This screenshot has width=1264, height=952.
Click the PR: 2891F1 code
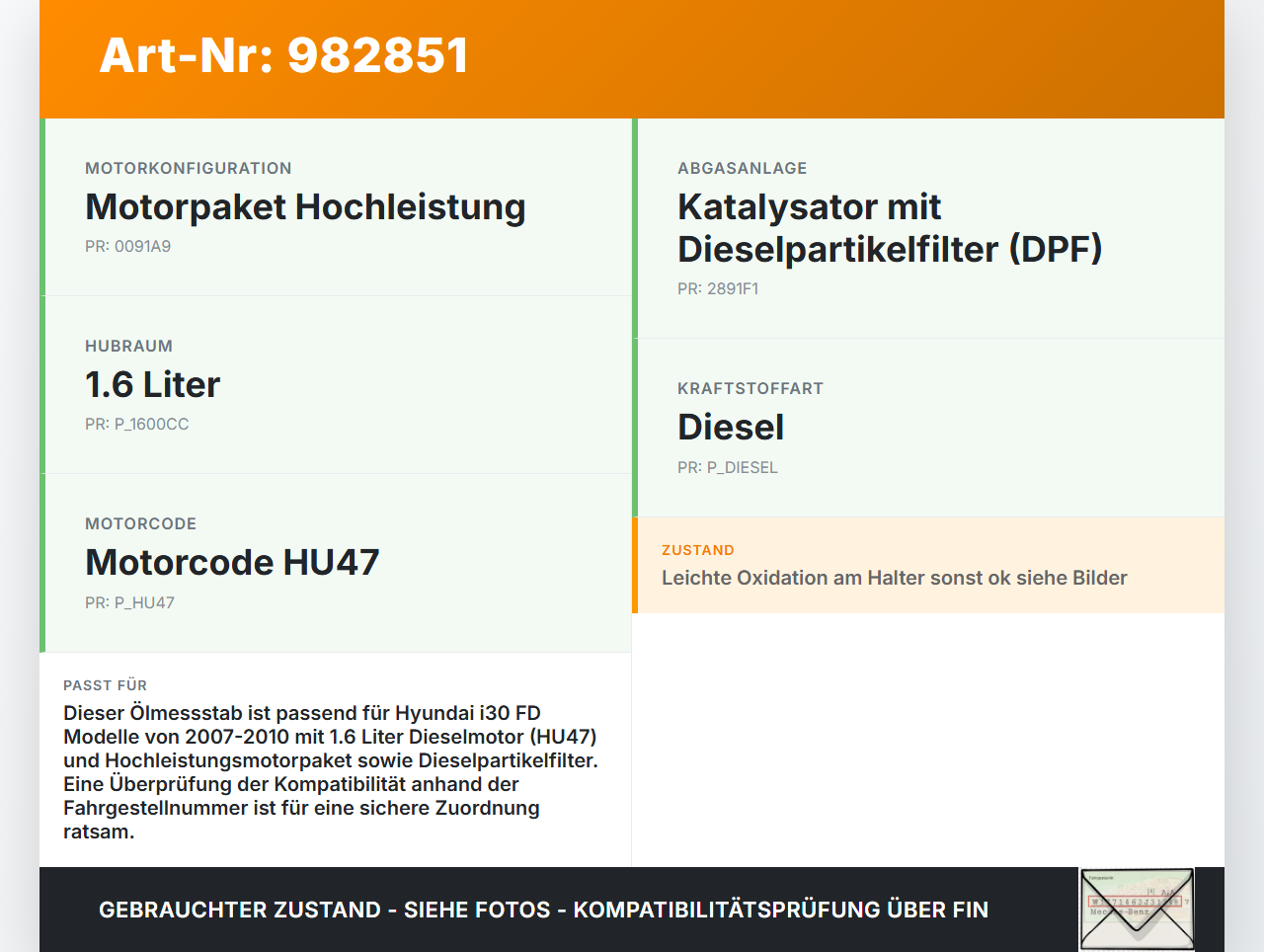click(718, 289)
